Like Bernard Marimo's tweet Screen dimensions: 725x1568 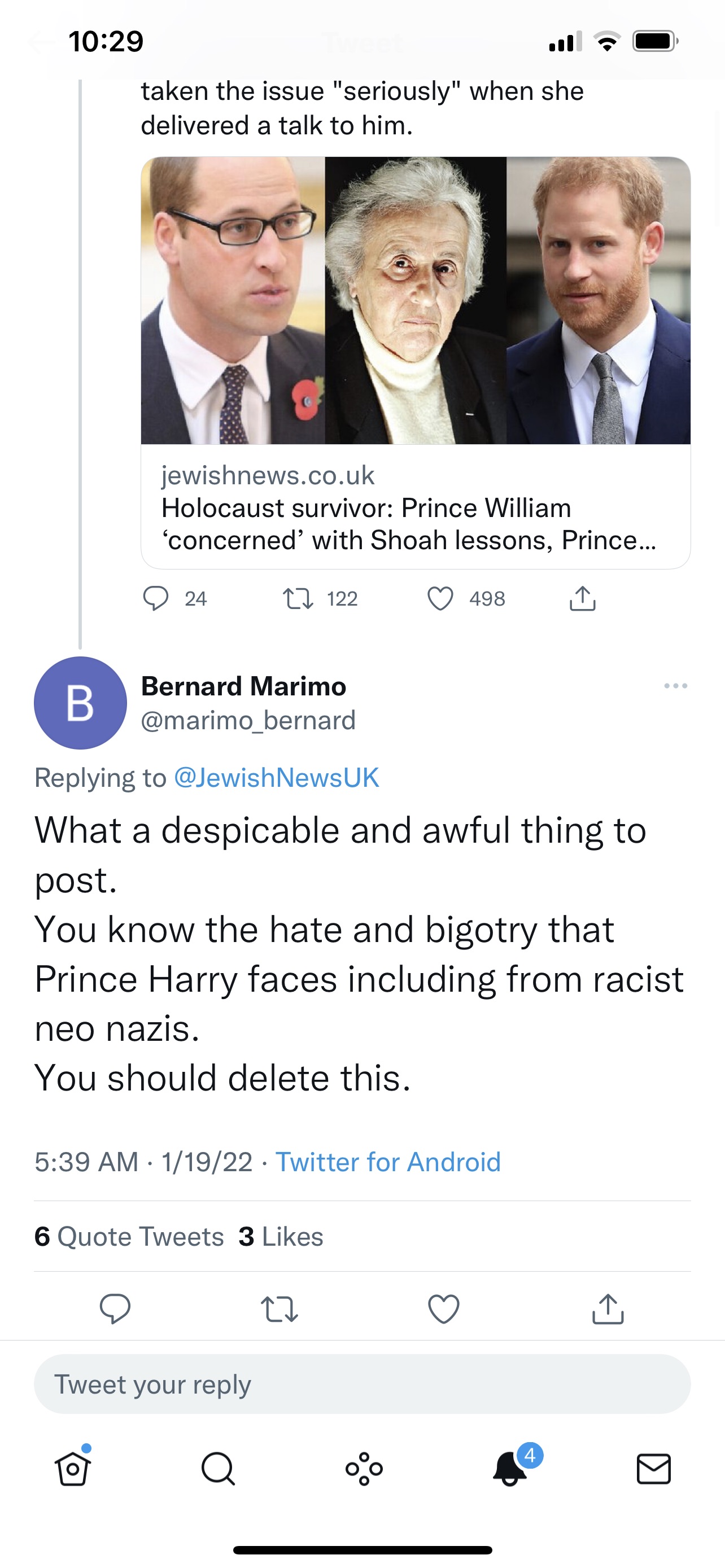coord(444,1309)
